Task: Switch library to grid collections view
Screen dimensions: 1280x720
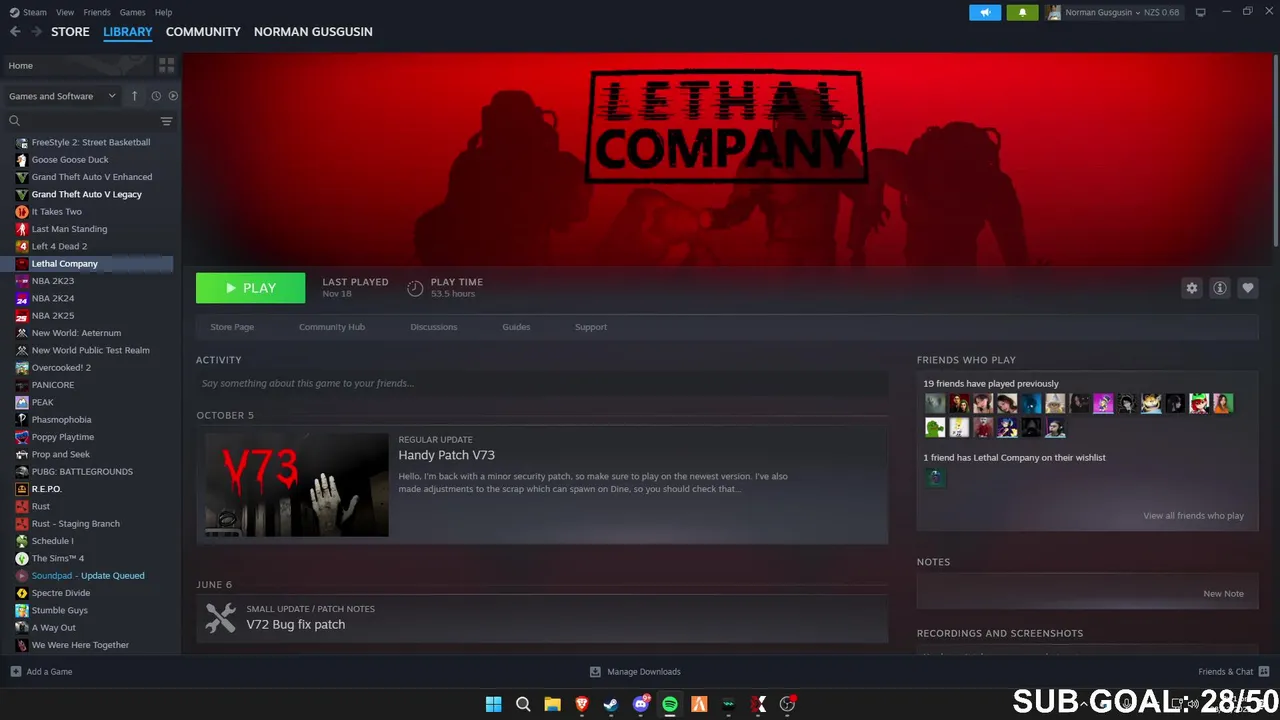Action: (x=166, y=65)
